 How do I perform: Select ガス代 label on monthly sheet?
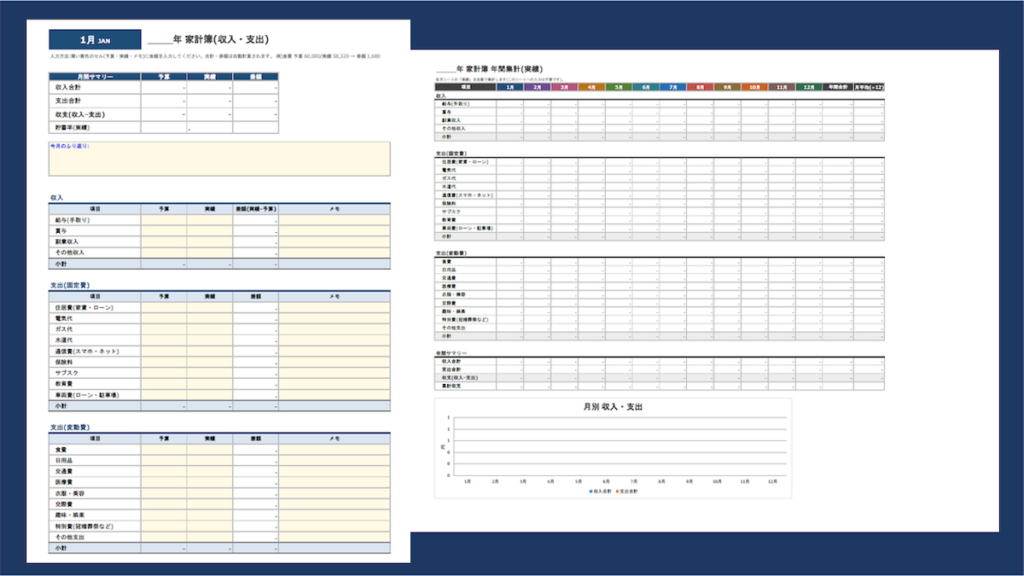[x=63, y=329]
